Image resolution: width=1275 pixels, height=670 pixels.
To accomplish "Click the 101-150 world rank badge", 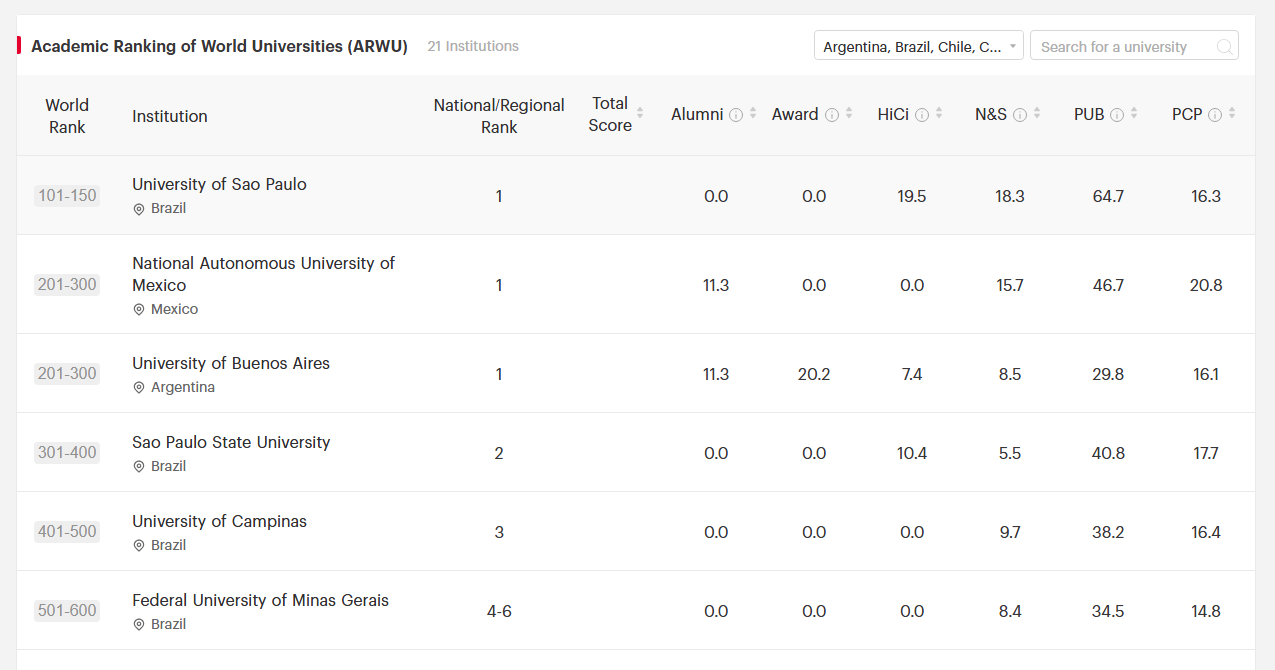I will [x=67, y=196].
